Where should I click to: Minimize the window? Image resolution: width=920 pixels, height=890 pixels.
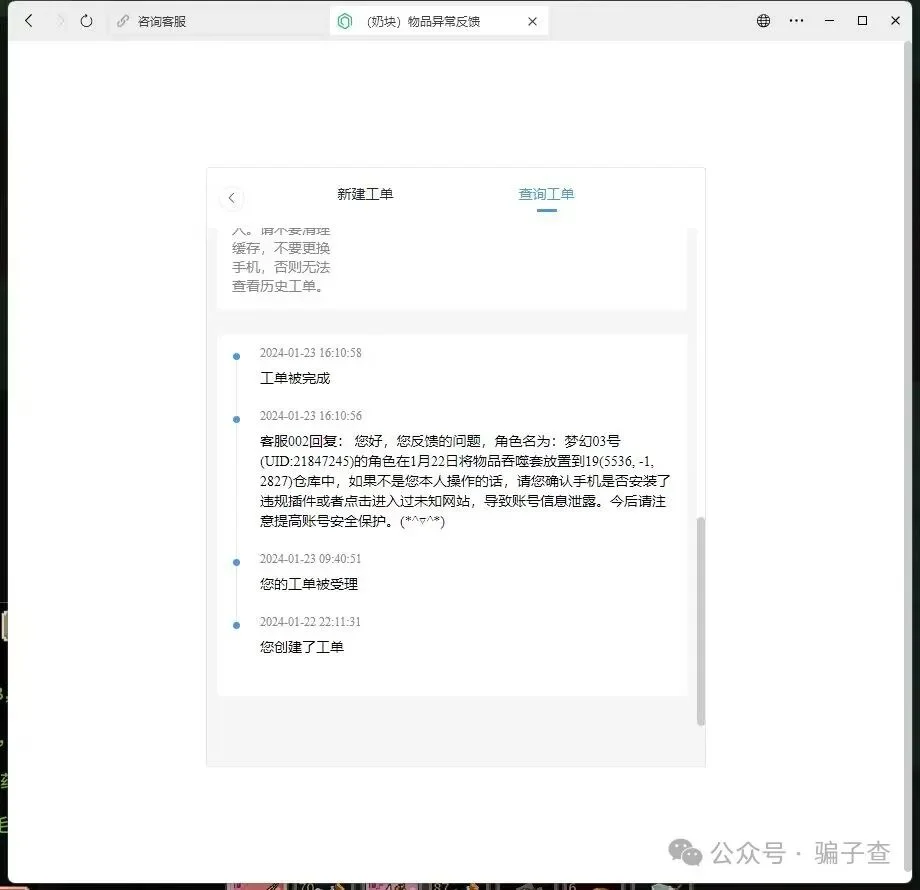point(829,21)
